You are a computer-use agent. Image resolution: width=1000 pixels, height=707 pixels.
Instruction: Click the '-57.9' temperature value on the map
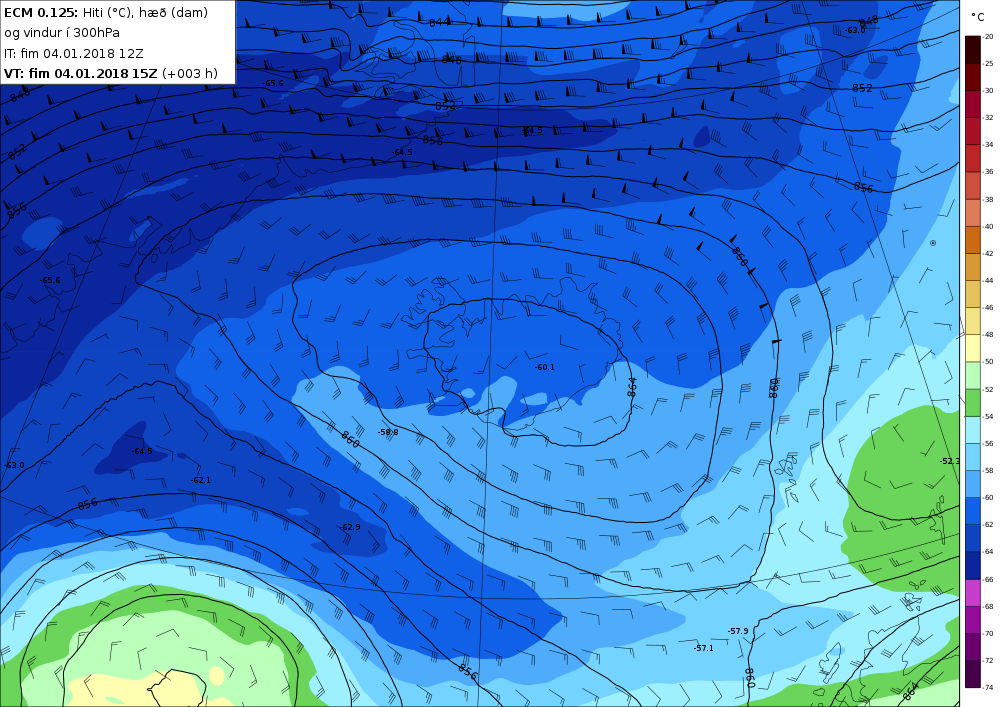pos(738,631)
